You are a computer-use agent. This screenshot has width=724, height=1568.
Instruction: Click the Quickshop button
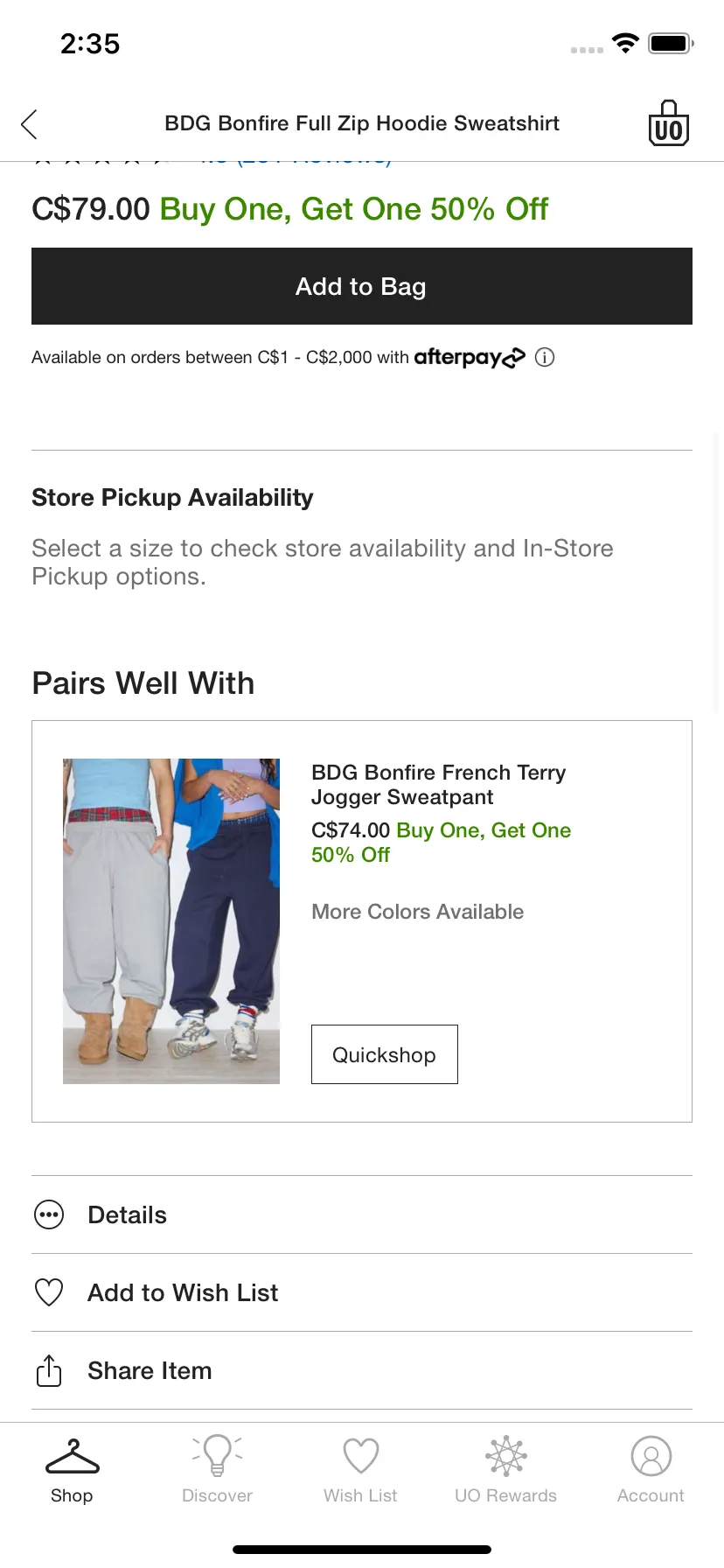tap(385, 1054)
